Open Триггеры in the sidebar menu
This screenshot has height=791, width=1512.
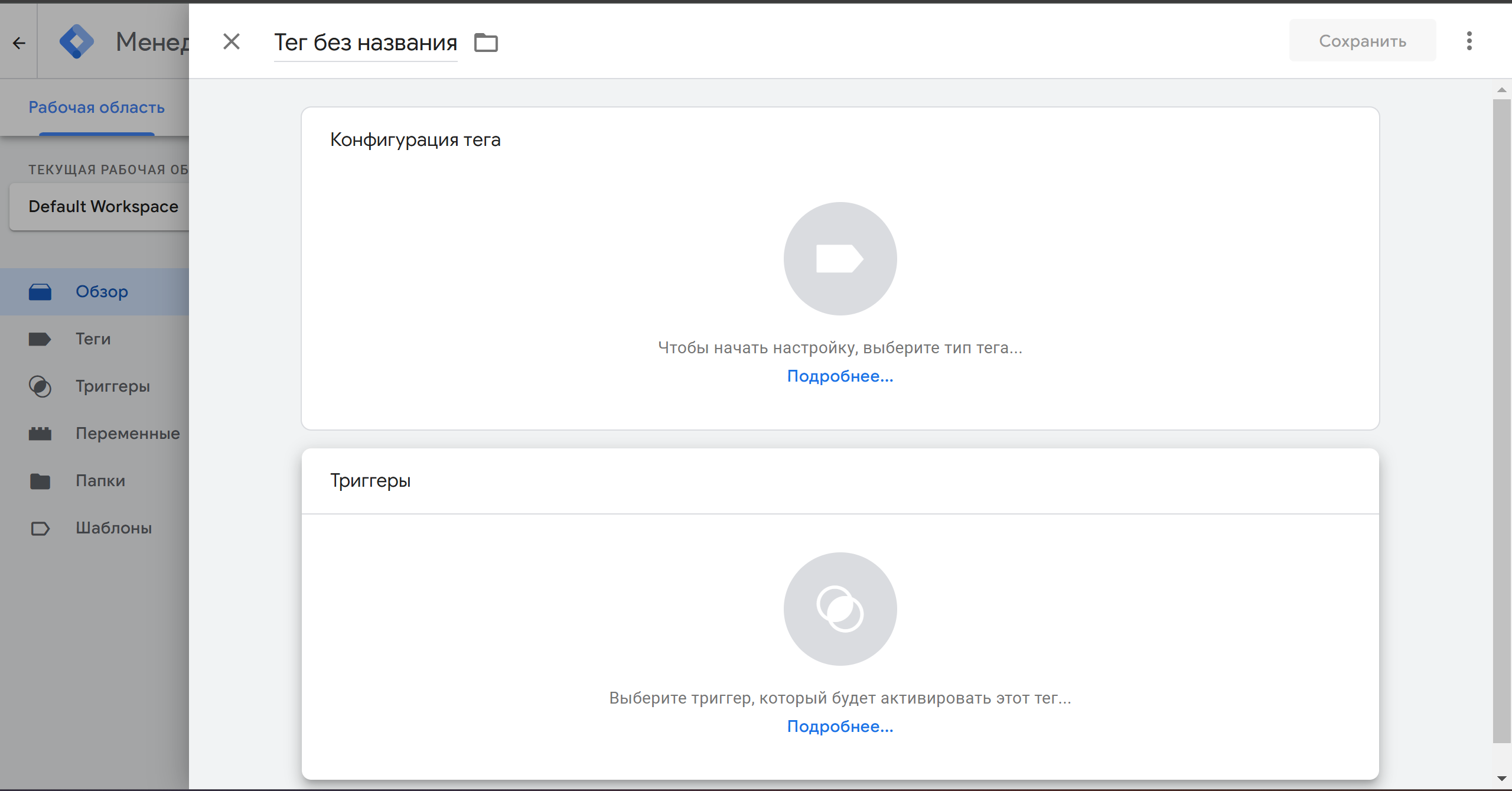tap(112, 386)
